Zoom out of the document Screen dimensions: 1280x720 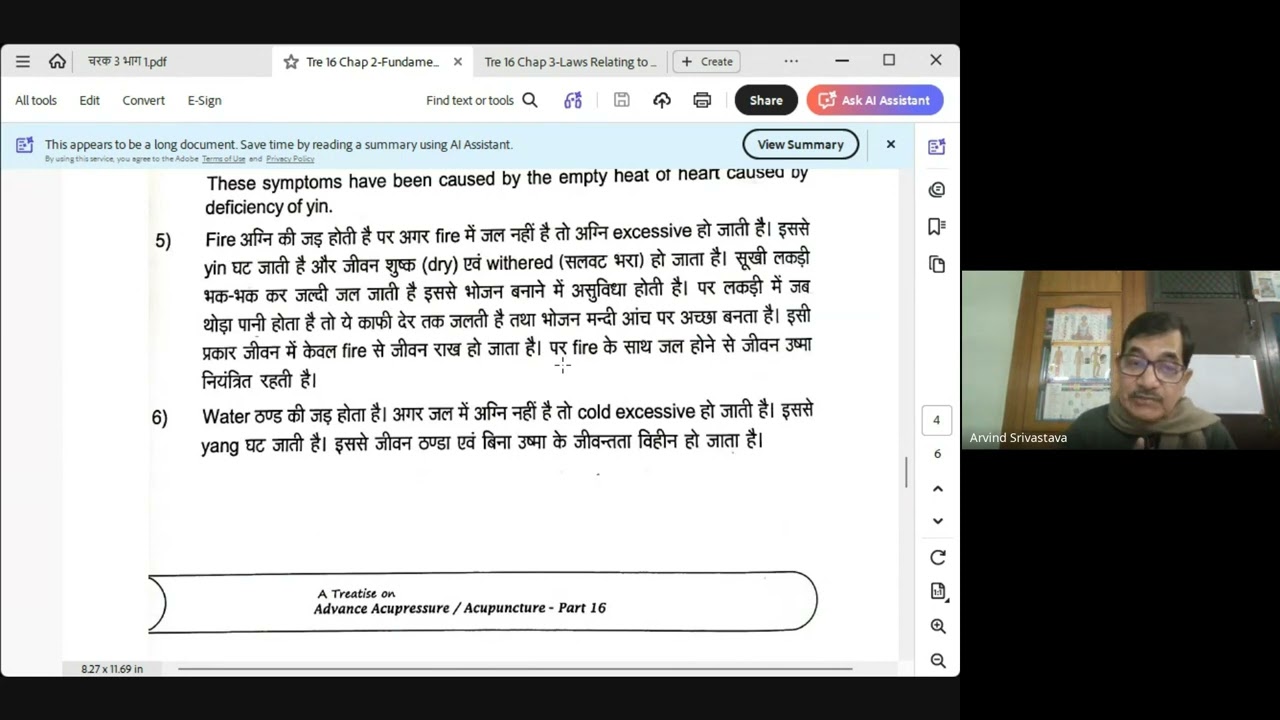tap(938, 660)
